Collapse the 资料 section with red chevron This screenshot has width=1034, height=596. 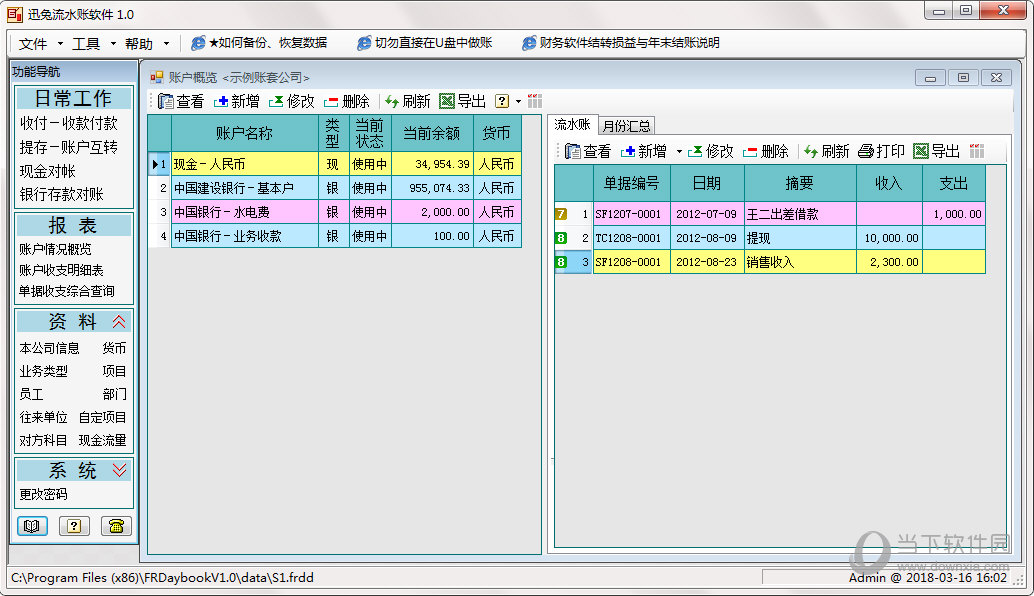(119, 322)
